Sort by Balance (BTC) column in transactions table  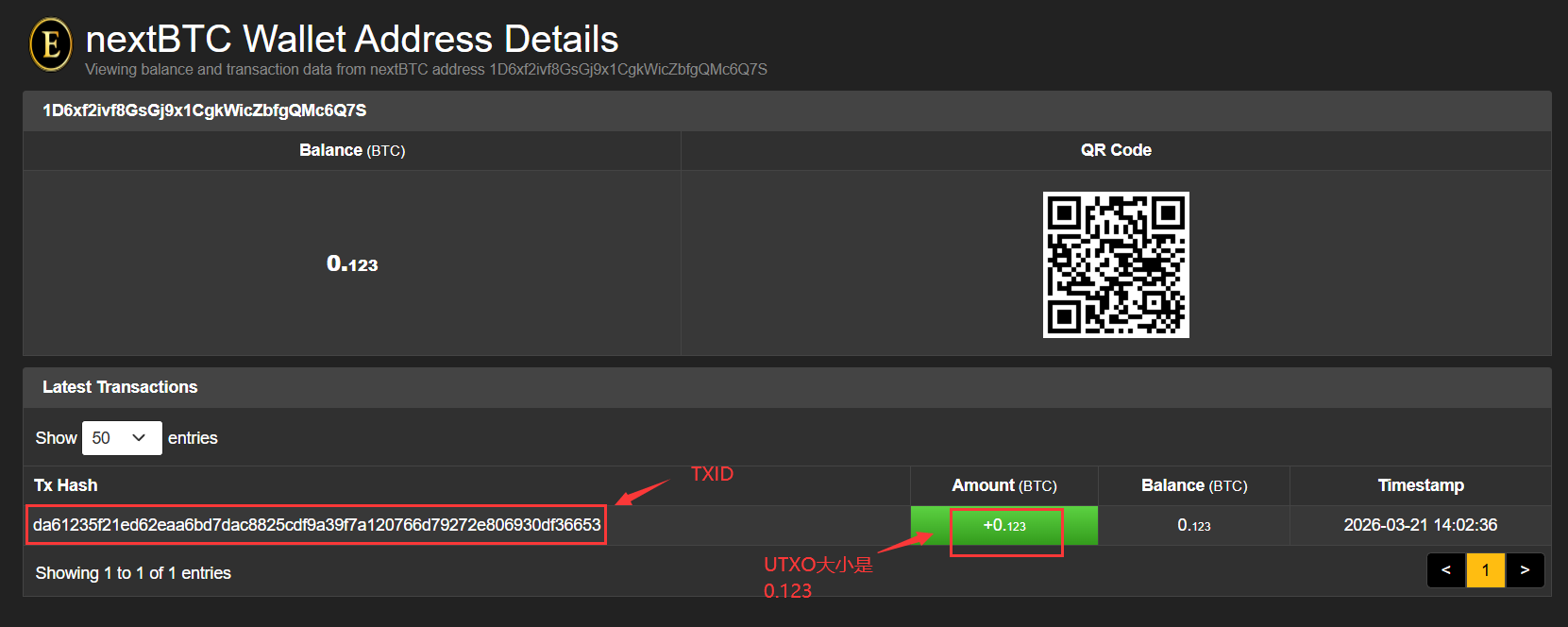pos(1194,485)
